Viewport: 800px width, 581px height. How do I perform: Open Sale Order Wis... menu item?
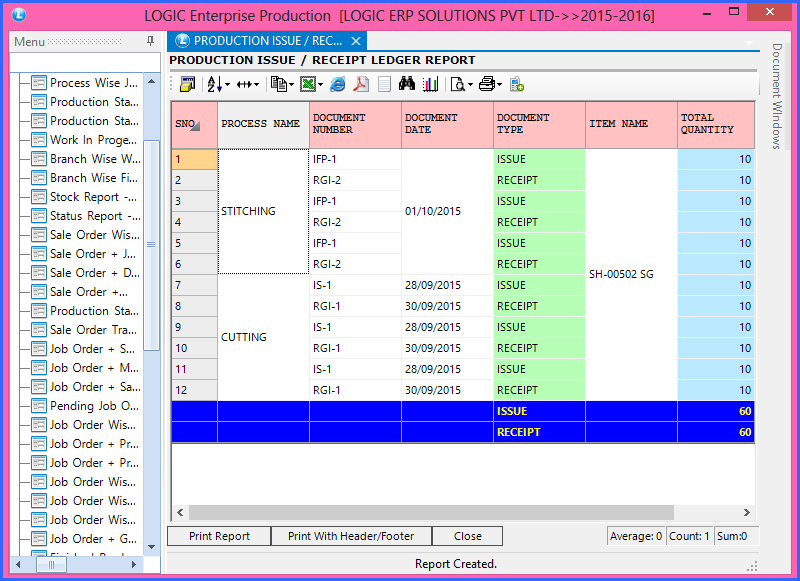coord(85,235)
